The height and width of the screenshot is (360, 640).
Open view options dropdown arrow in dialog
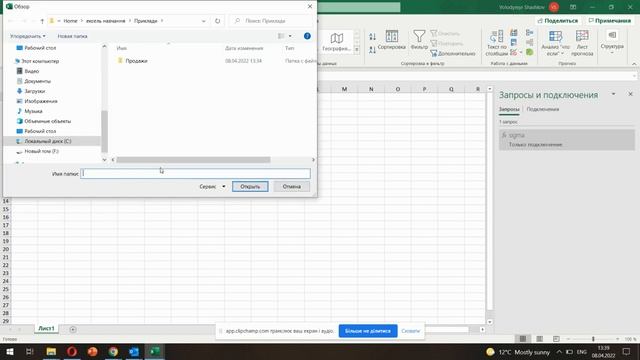[290, 36]
